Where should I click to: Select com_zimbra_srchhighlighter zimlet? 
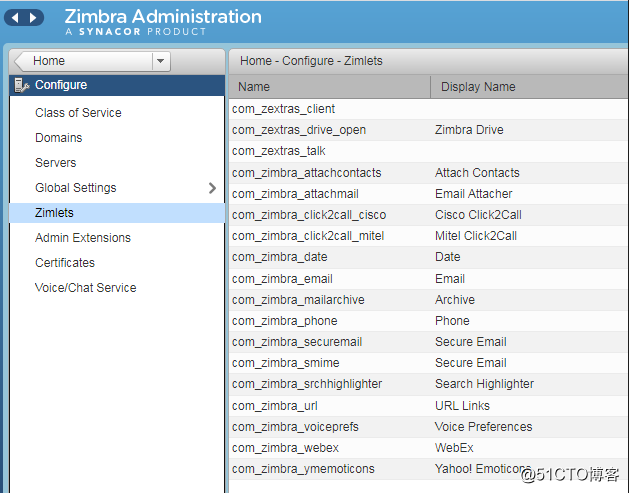coord(307,384)
